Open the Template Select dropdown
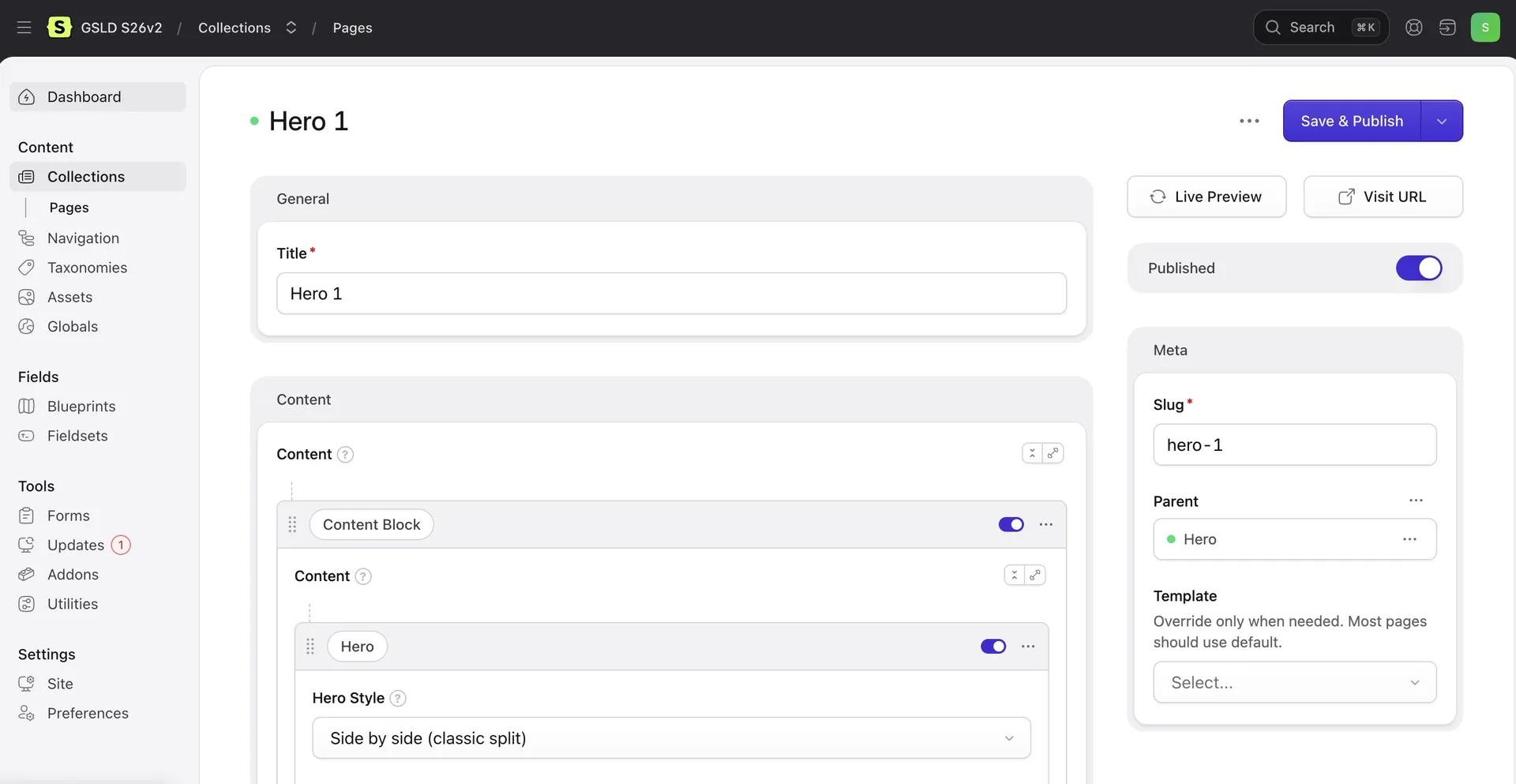This screenshot has width=1516, height=784. (x=1295, y=682)
